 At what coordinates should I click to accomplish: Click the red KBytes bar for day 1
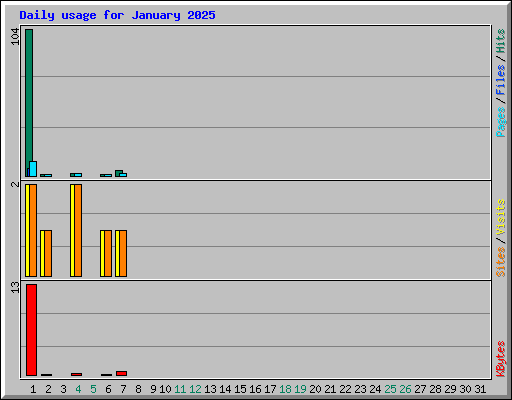point(31,330)
